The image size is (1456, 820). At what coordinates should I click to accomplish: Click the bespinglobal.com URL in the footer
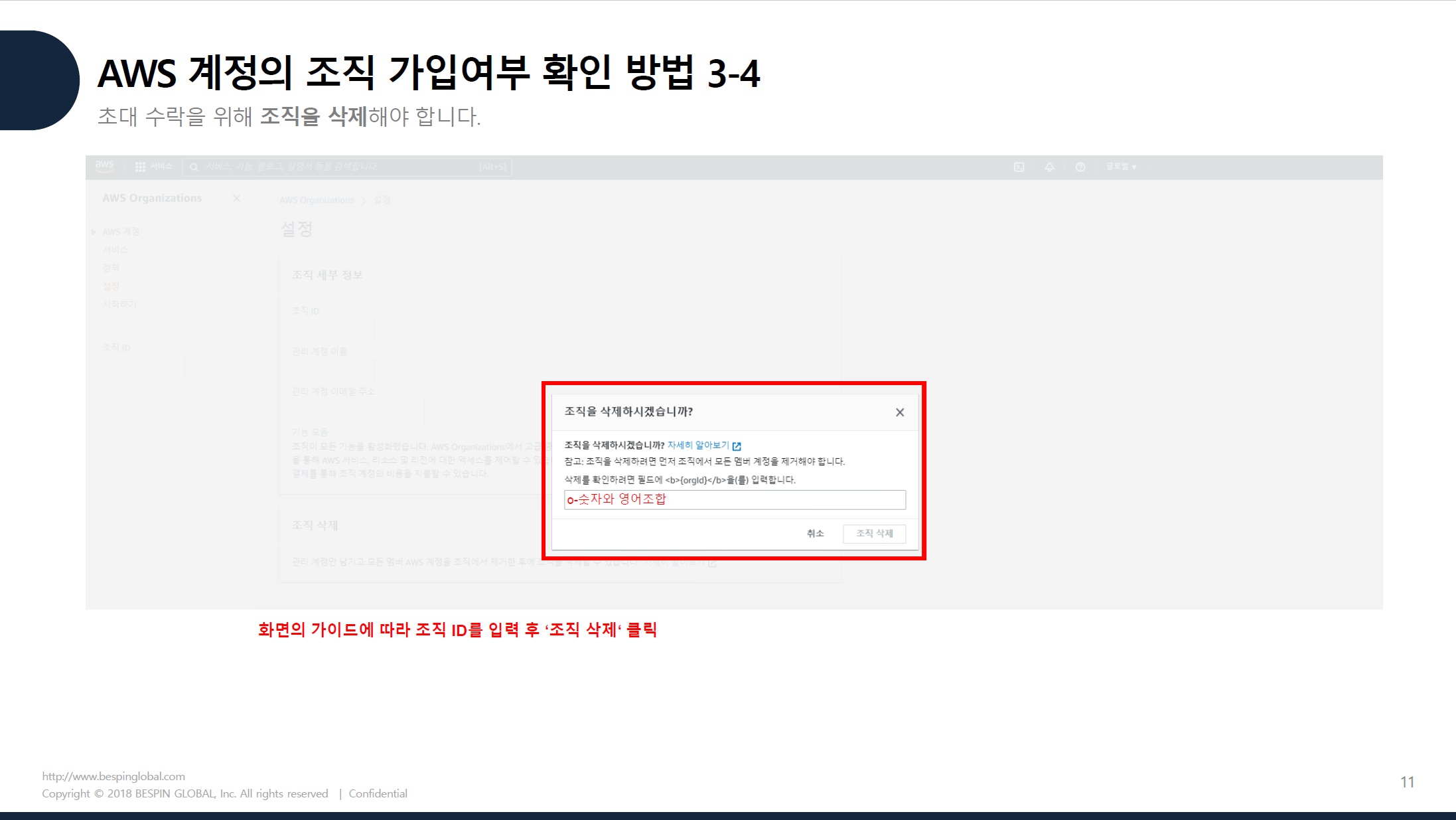tap(113, 776)
